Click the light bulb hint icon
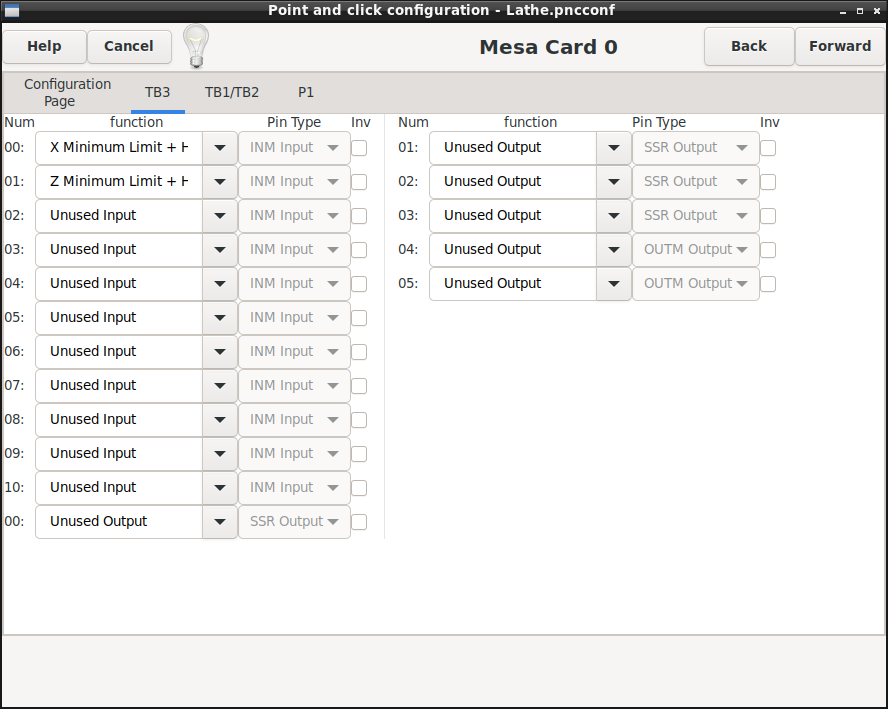 point(196,46)
